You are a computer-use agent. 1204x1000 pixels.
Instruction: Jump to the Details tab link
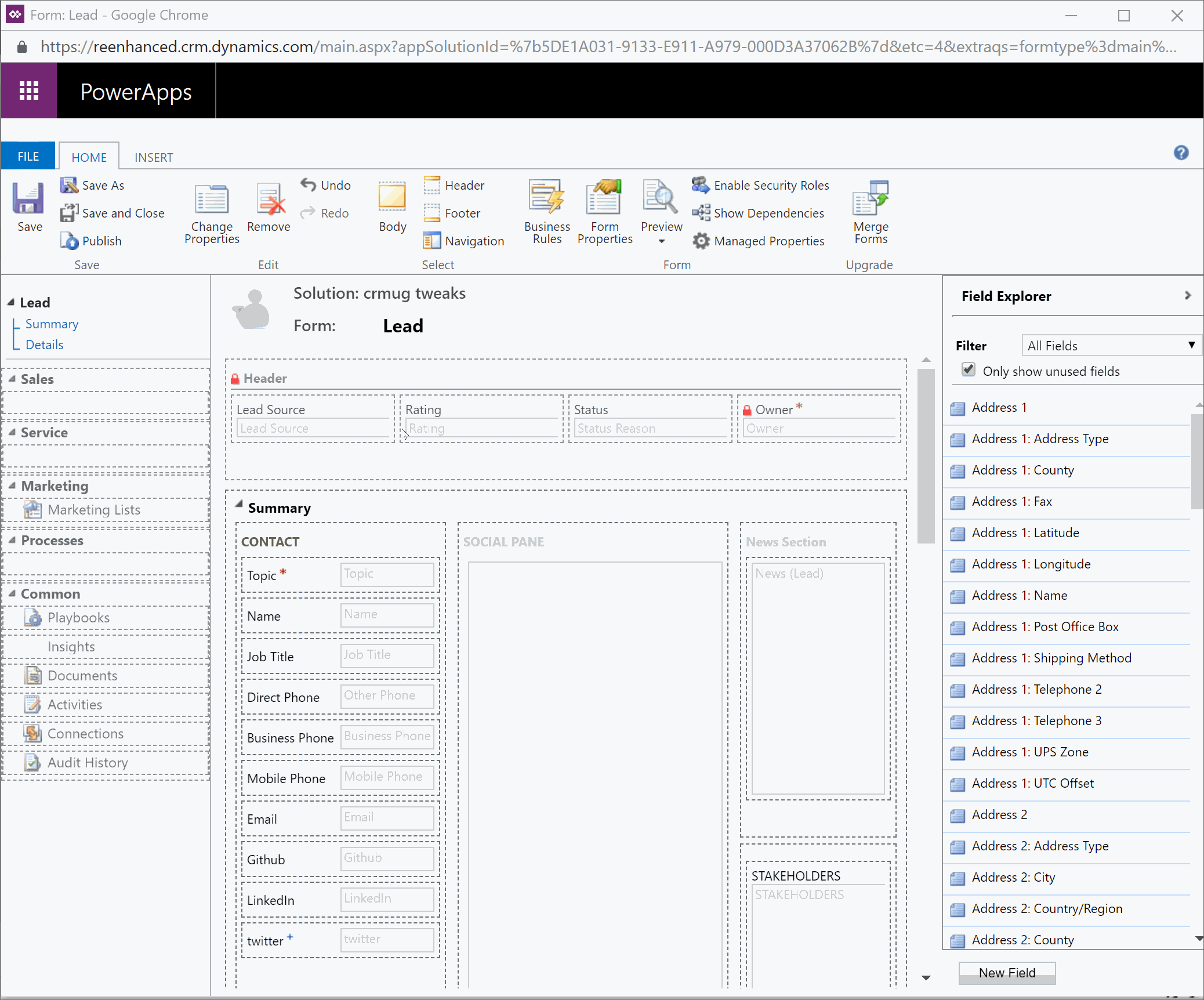coord(45,345)
